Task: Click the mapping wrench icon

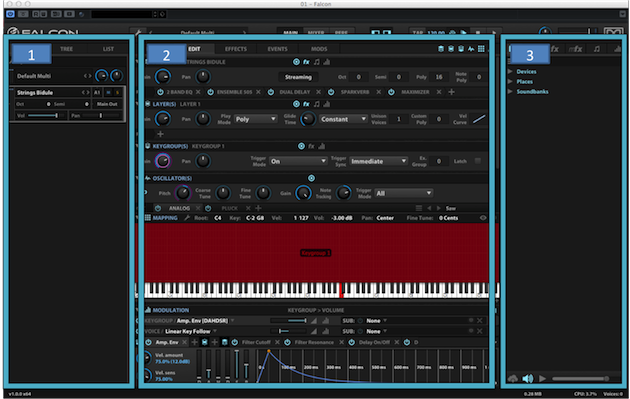Action: tap(187, 218)
